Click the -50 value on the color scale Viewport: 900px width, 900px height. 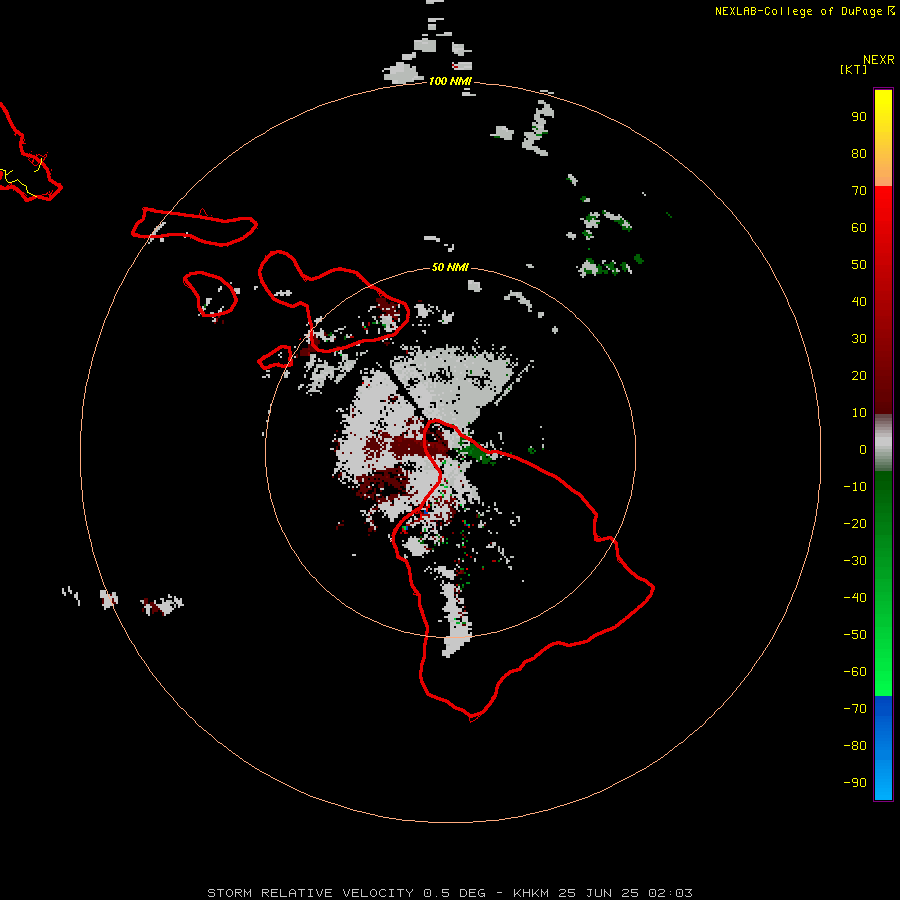coord(855,635)
